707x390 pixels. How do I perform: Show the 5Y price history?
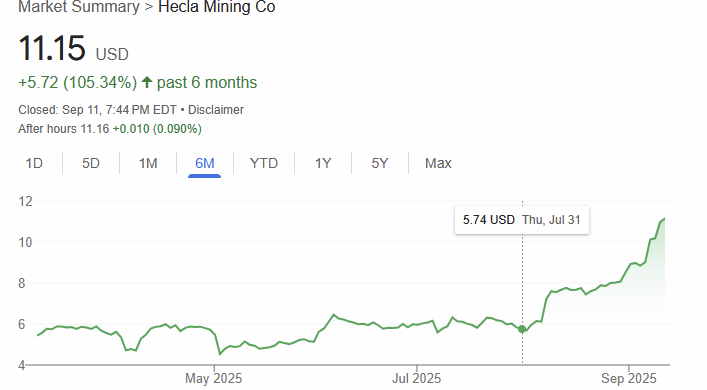click(380, 163)
